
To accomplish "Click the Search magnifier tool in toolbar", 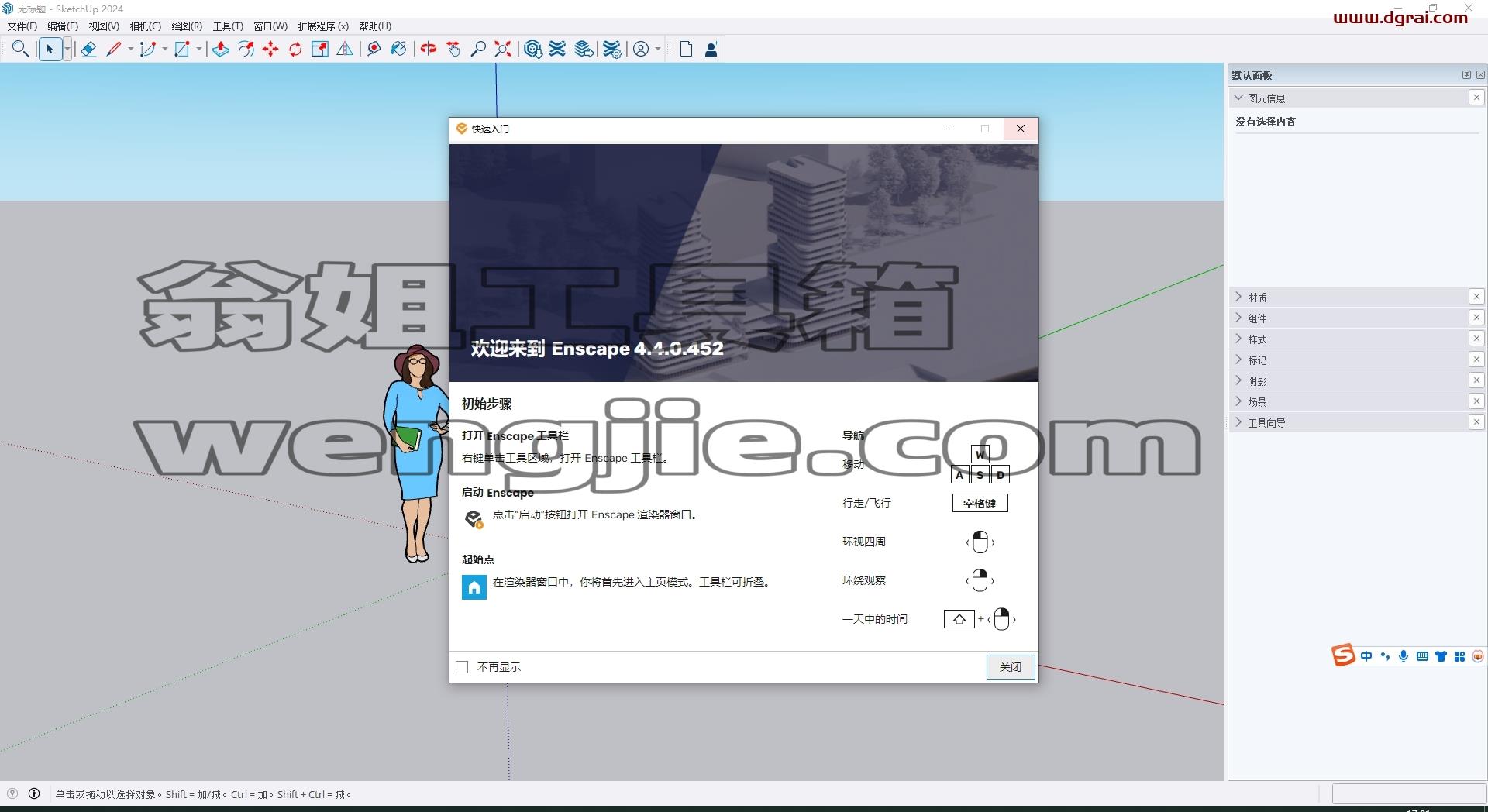I will pos(21,50).
